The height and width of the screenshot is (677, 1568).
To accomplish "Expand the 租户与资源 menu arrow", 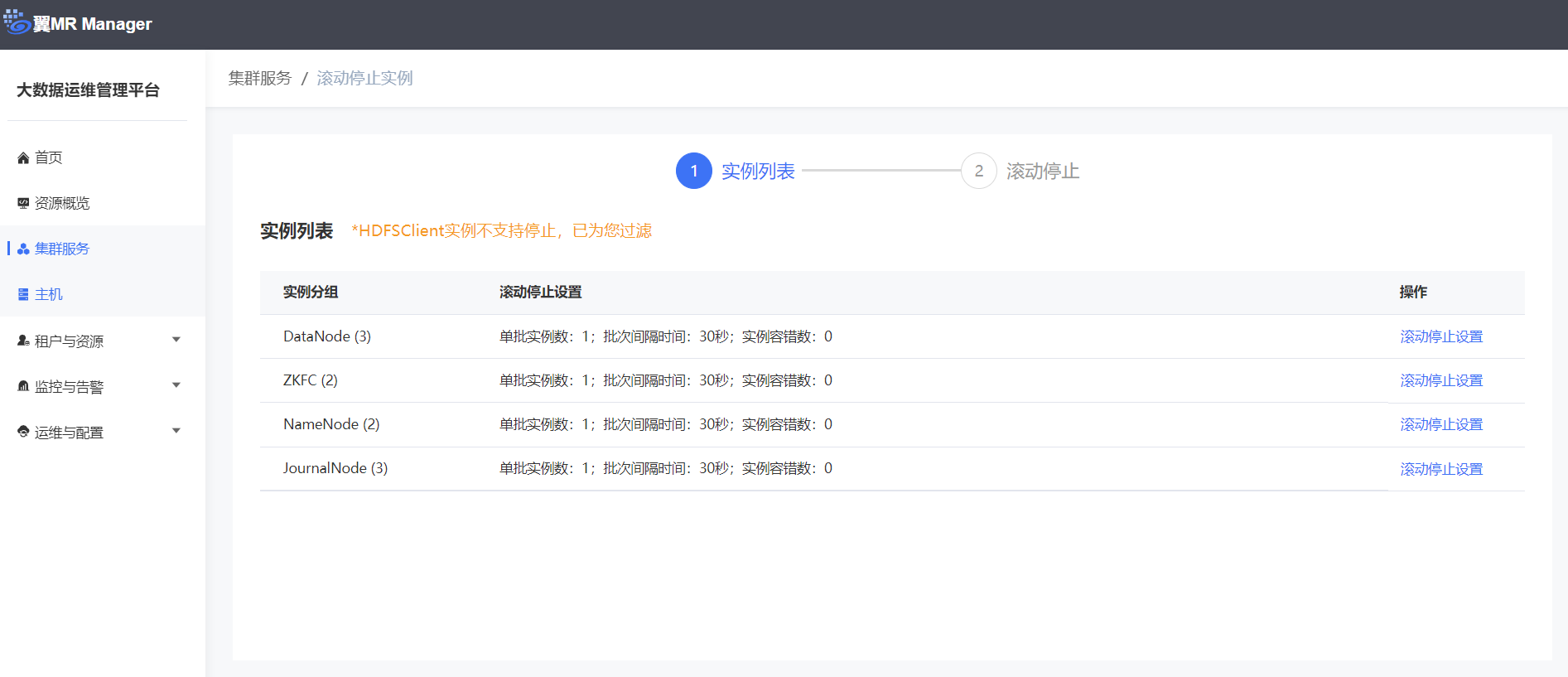I will 176,340.
